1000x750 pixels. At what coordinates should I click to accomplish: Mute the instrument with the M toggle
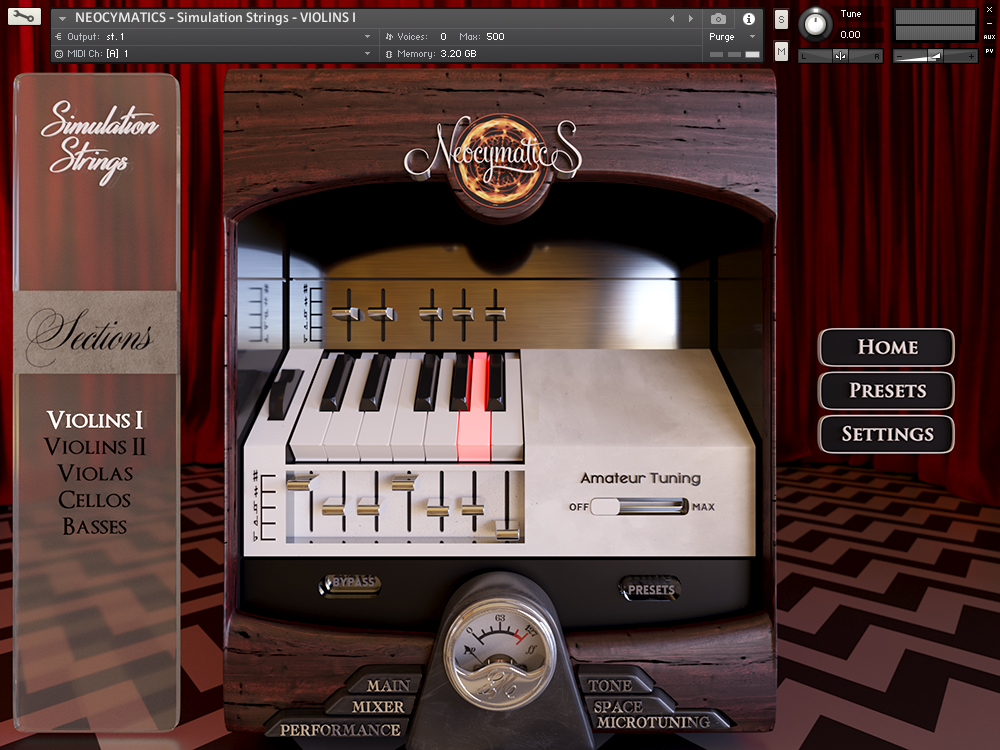coord(781,50)
